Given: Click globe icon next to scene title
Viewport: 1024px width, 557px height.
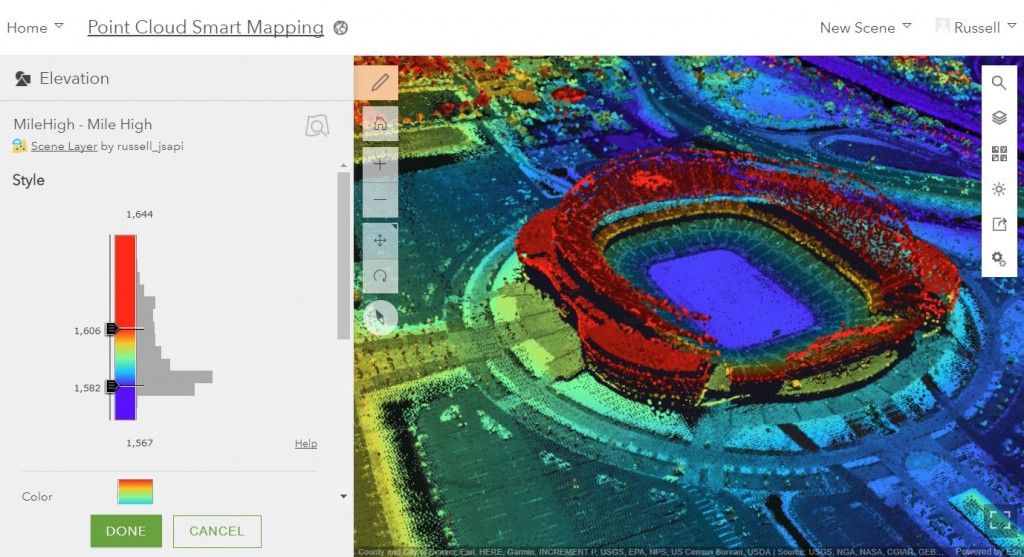Looking at the screenshot, I should coord(340,28).
